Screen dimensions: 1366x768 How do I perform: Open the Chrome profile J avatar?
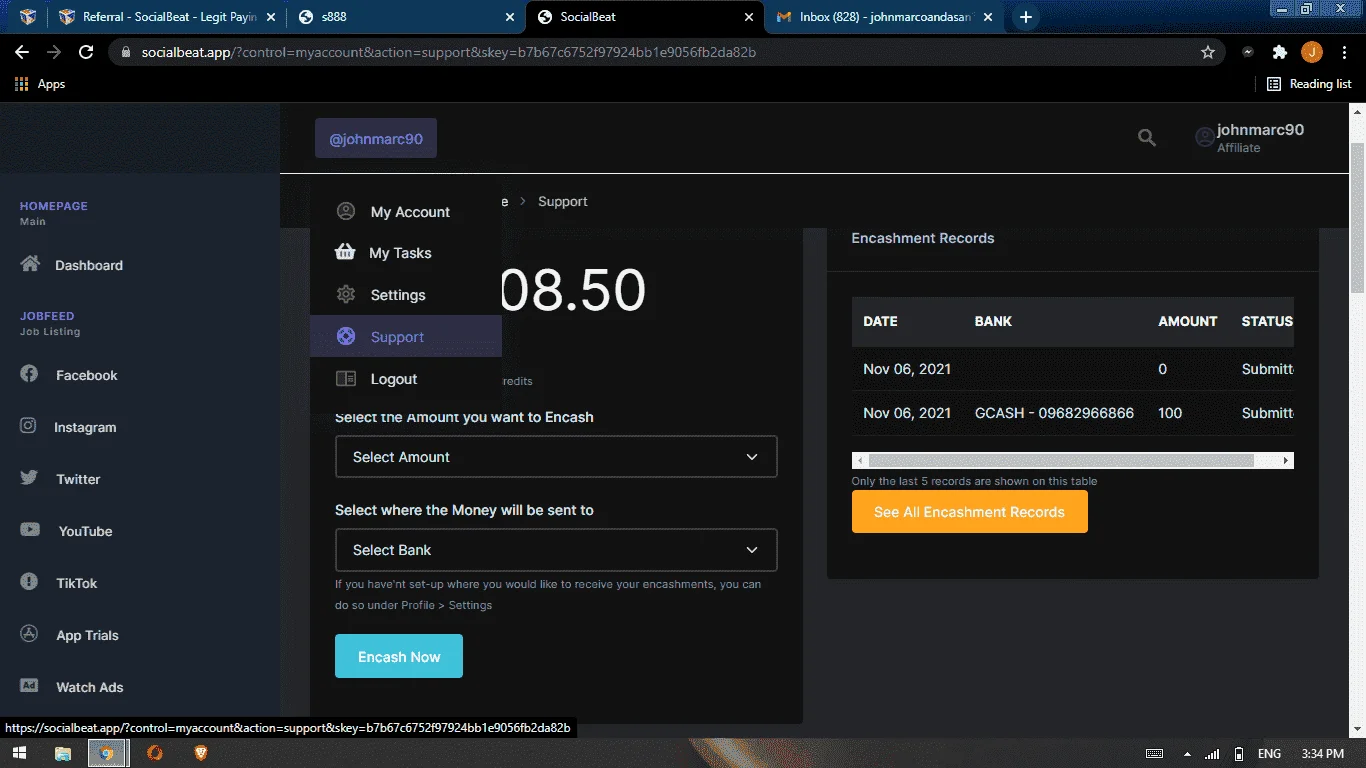[x=1312, y=52]
